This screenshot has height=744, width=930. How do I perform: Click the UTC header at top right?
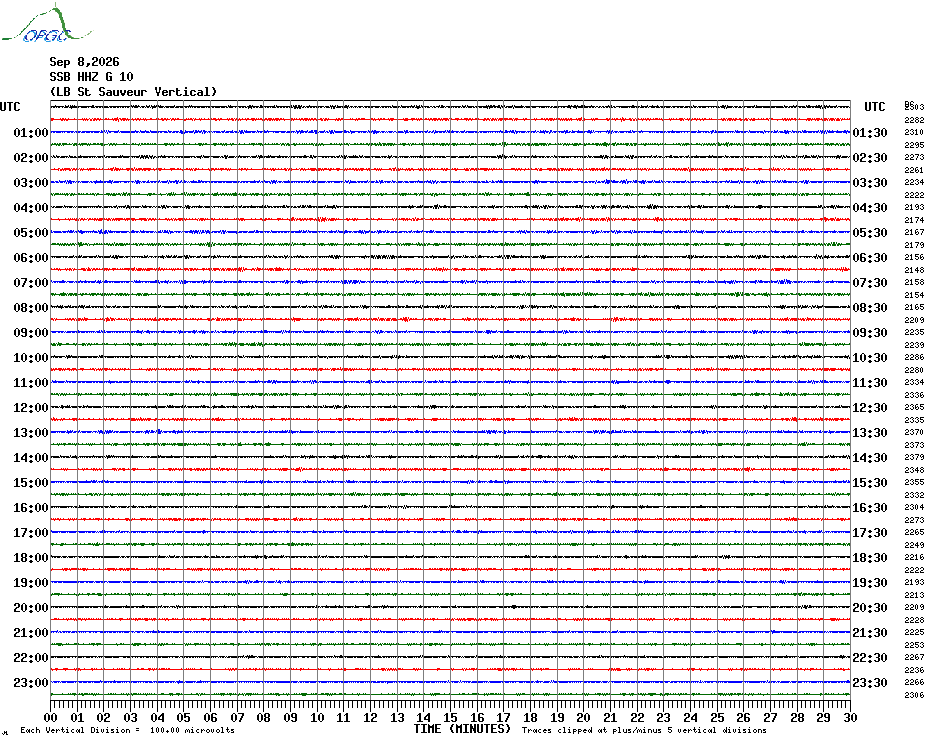coord(874,107)
